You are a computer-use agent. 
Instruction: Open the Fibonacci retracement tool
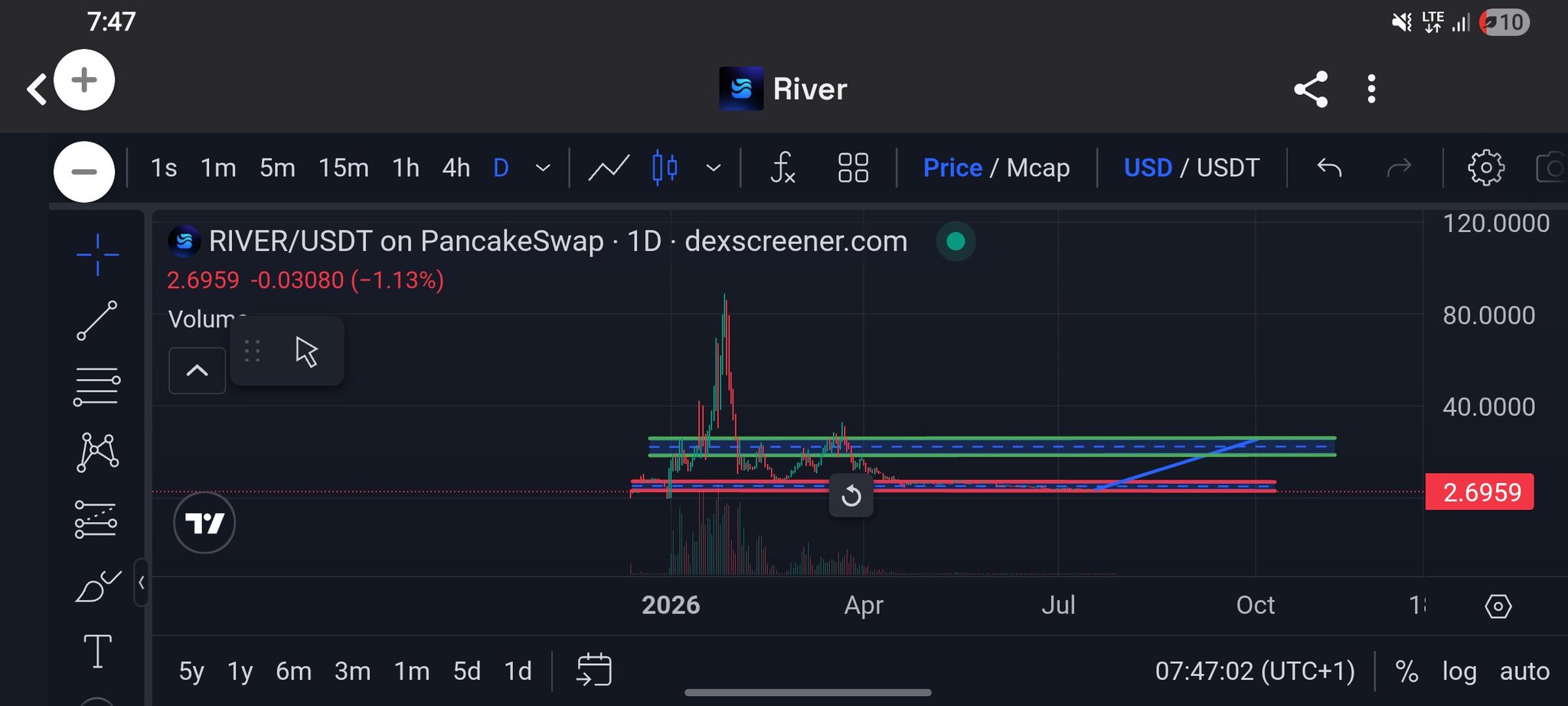pyautogui.click(x=97, y=387)
